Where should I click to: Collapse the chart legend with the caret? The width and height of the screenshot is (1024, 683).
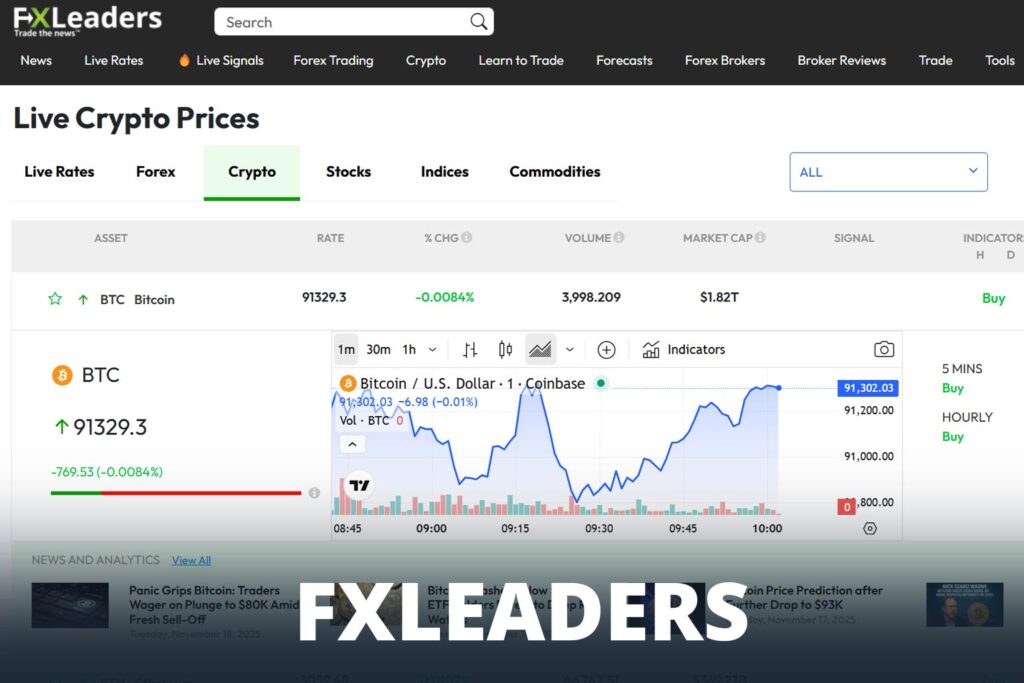point(352,443)
